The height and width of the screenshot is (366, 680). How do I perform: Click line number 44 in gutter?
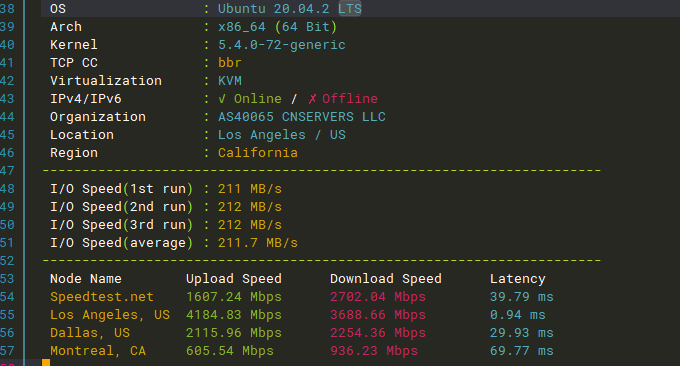coord(7,117)
